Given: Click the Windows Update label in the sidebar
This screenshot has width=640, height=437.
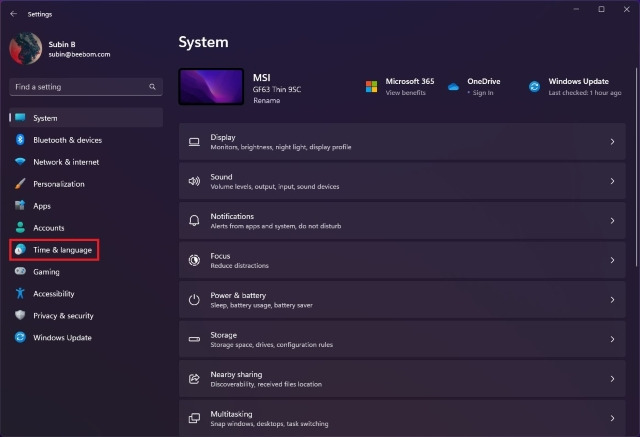Looking at the screenshot, I should [x=62, y=338].
